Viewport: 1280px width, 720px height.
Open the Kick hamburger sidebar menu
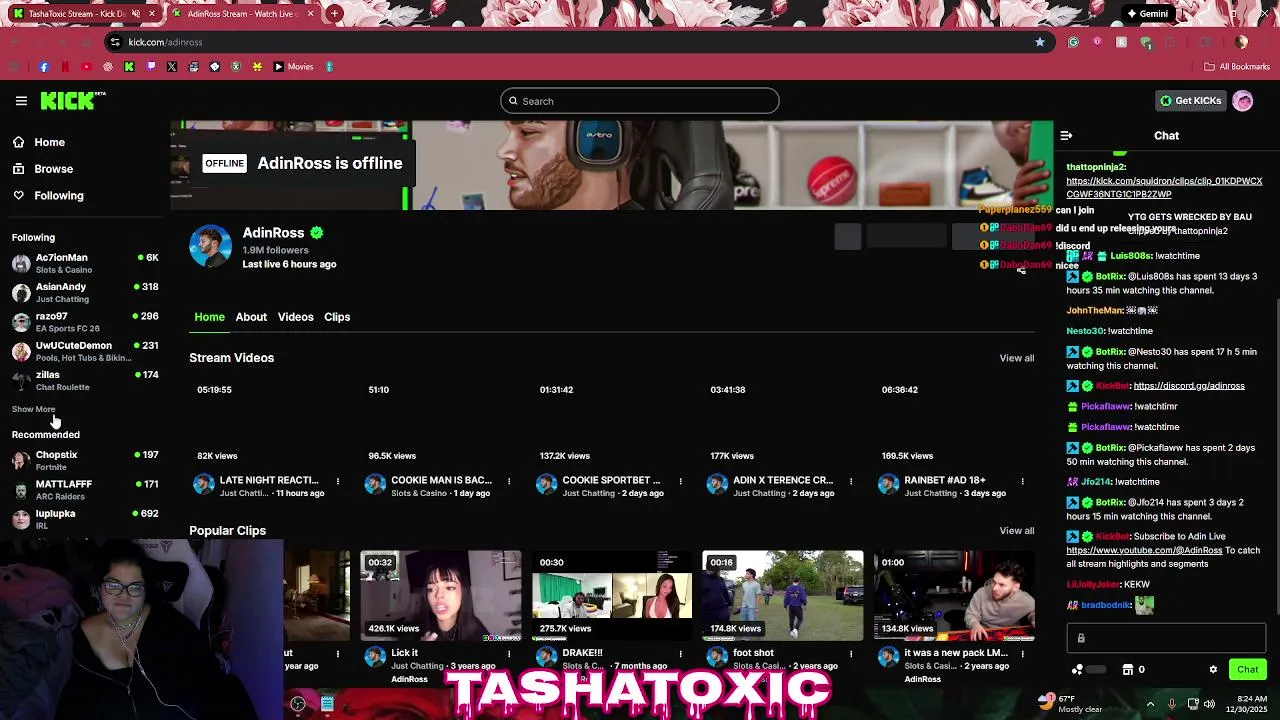[x=21, y=101]
